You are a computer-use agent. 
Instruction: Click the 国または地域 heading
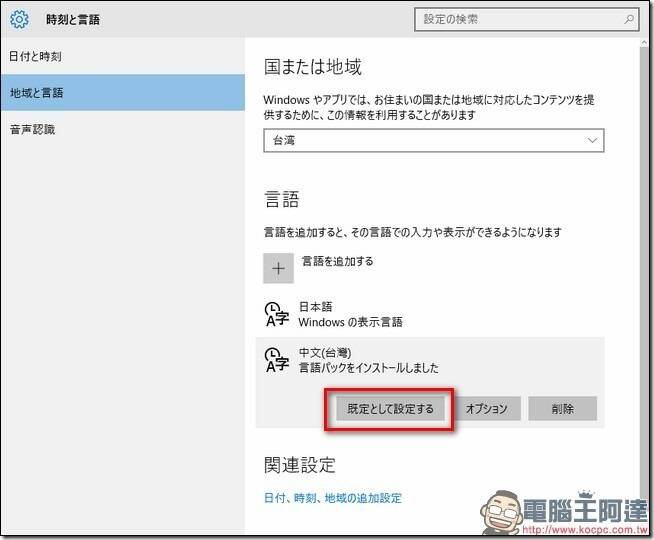(312, 67)
